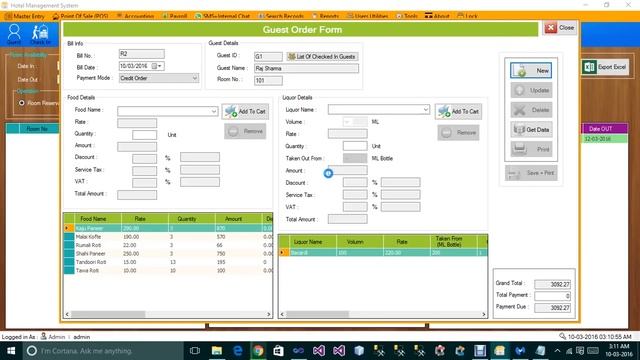Click the food grid horizontal scrollbar
Image resolution: width=640 pixels, height=360 pixels.
108,314
